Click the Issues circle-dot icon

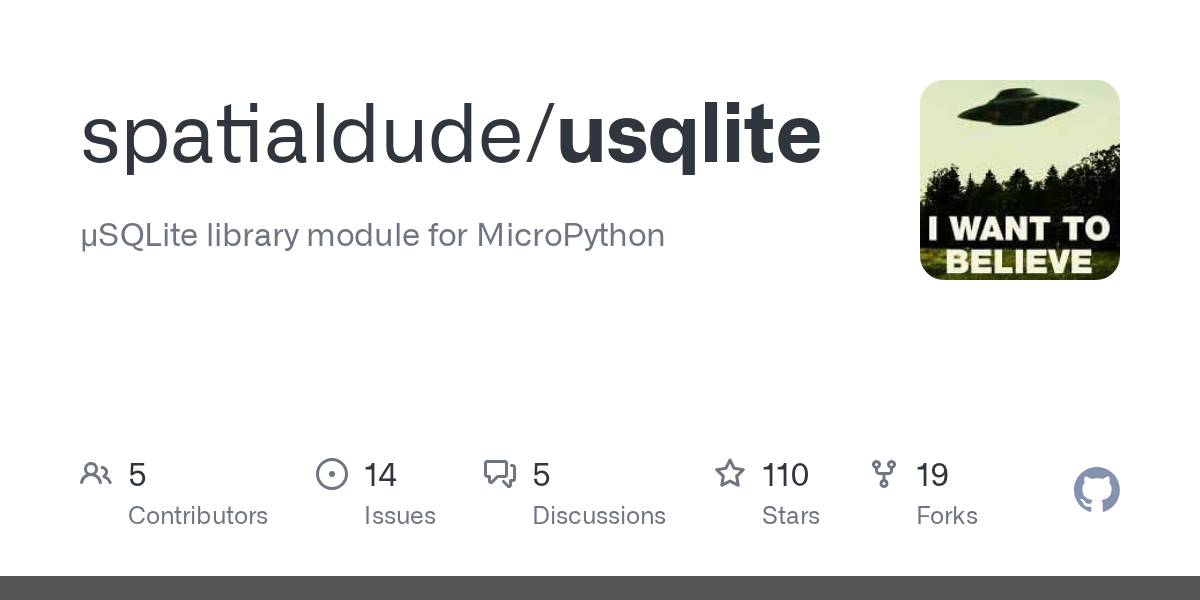332,474
